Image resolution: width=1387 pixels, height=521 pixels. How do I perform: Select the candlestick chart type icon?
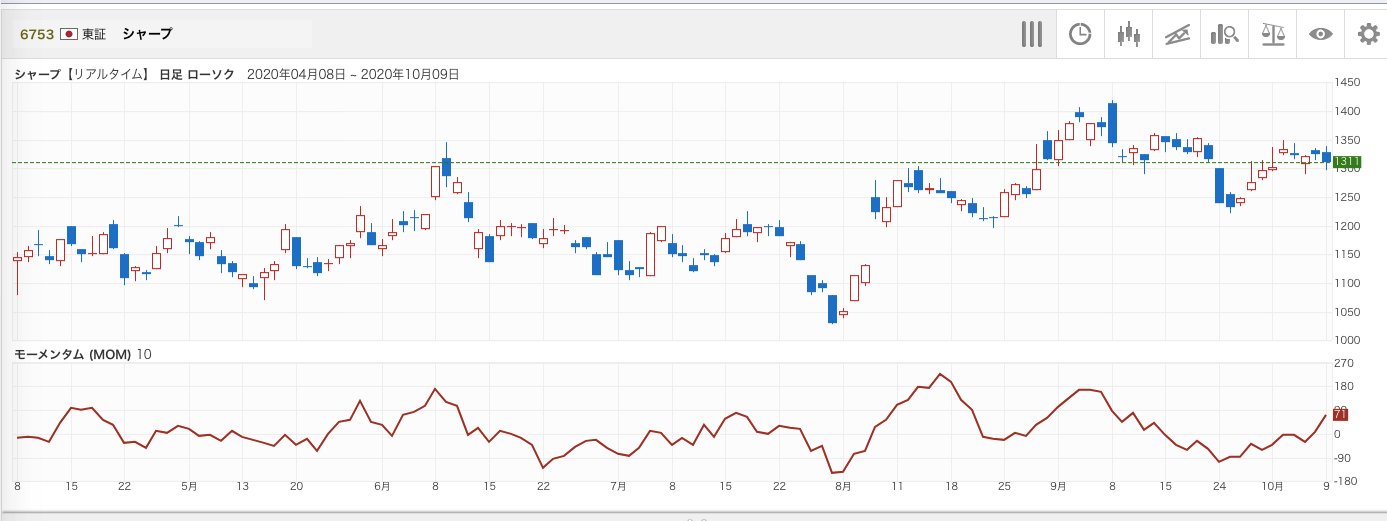pos(1128,34)
